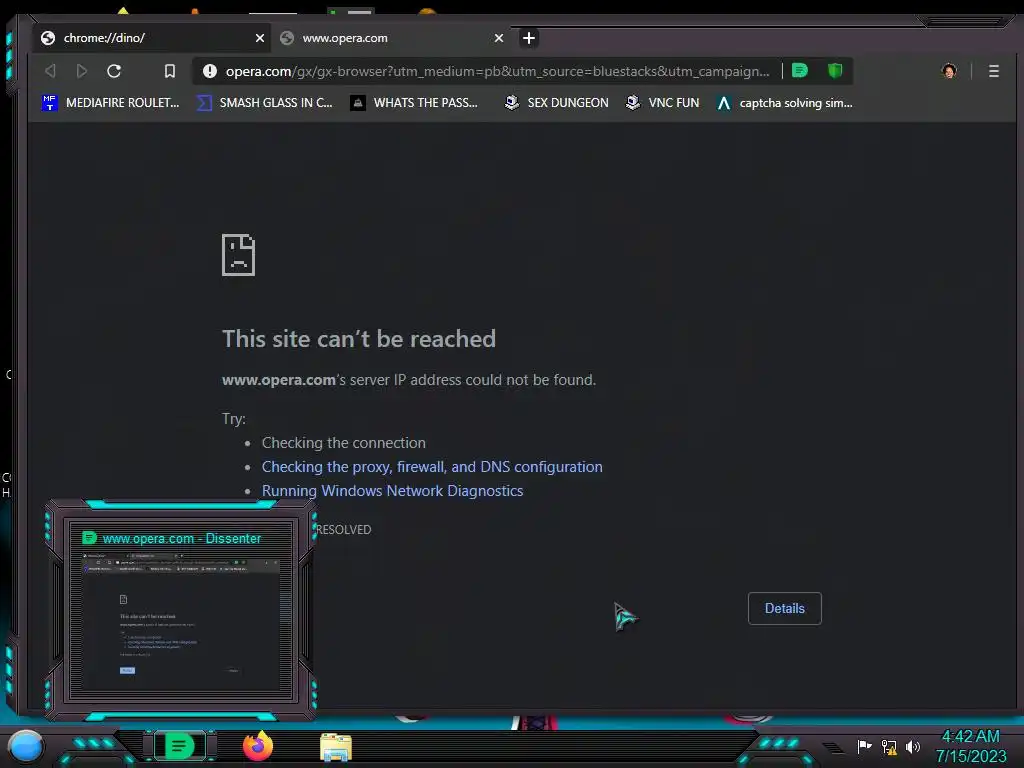Close the chrome://dino/ tab
1024x768 pixels.
260,38
